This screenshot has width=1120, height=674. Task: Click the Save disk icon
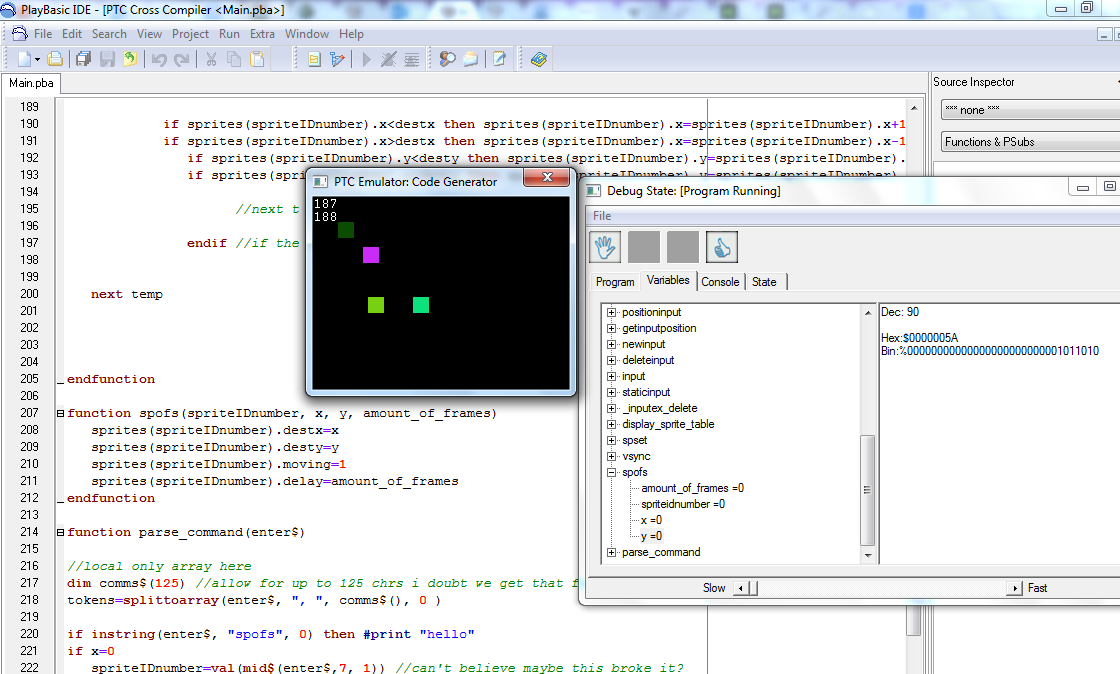pos(107,59)
